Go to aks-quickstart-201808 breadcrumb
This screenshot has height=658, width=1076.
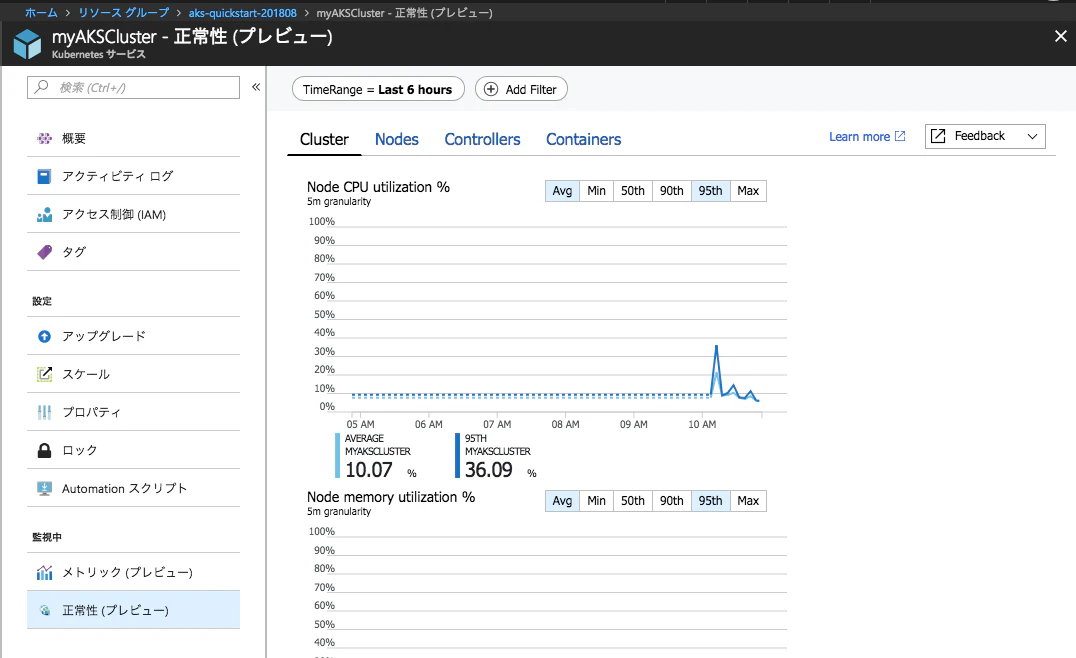pos(243,13)
